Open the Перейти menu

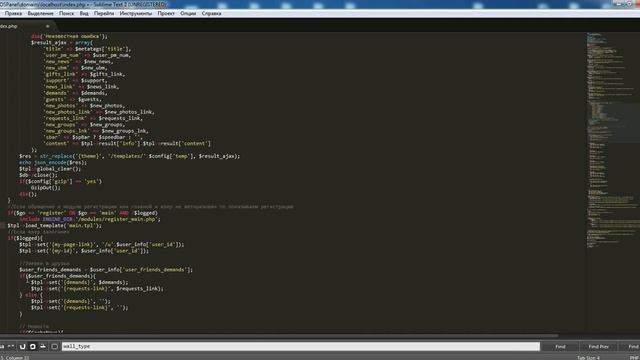coord(104,13)
